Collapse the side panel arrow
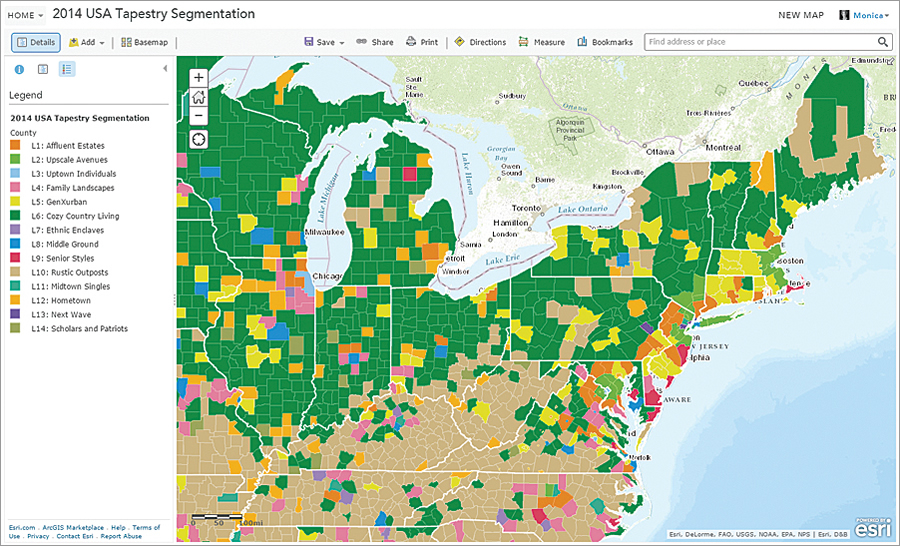 click(x=165, y=69)
